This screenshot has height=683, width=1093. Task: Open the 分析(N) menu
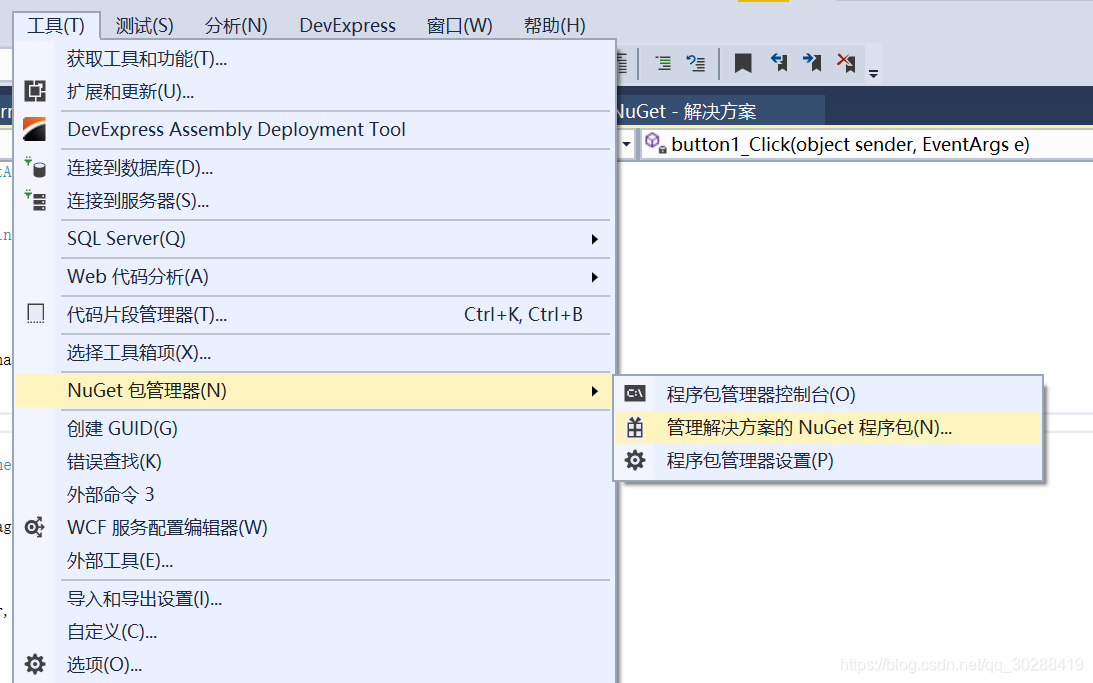[236, 26]
